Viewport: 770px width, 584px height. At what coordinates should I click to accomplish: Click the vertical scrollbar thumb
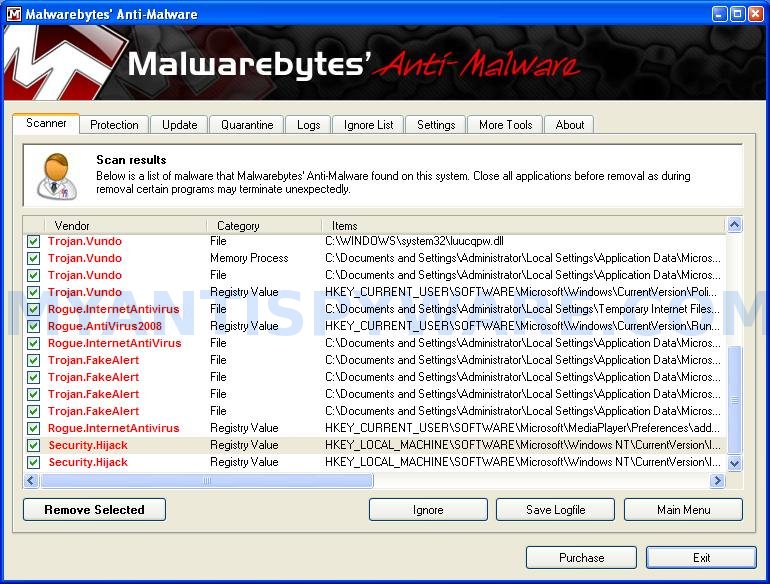pos(735,400)
